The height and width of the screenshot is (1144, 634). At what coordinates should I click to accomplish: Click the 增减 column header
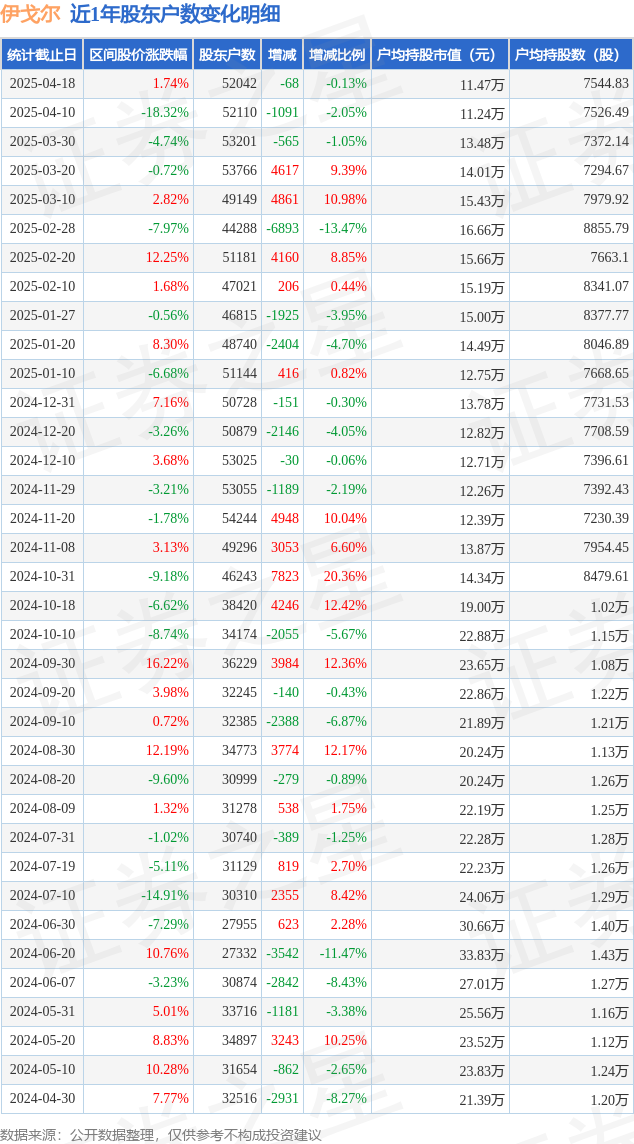tap(282, 54)
